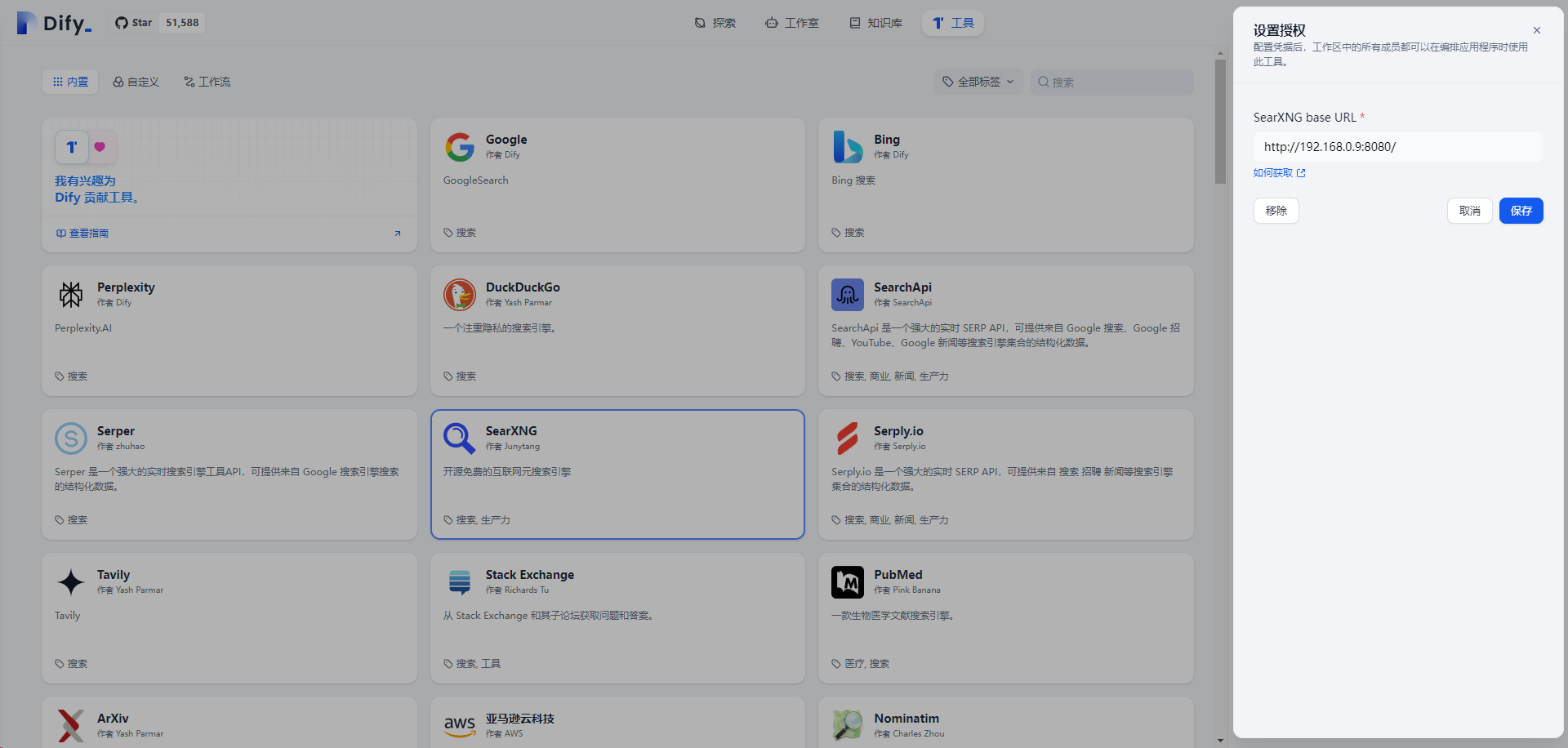Click the SearXNG magnifier icon
Image resolution: width=1568 pixels, height=748 pixels.
[460, 439]
